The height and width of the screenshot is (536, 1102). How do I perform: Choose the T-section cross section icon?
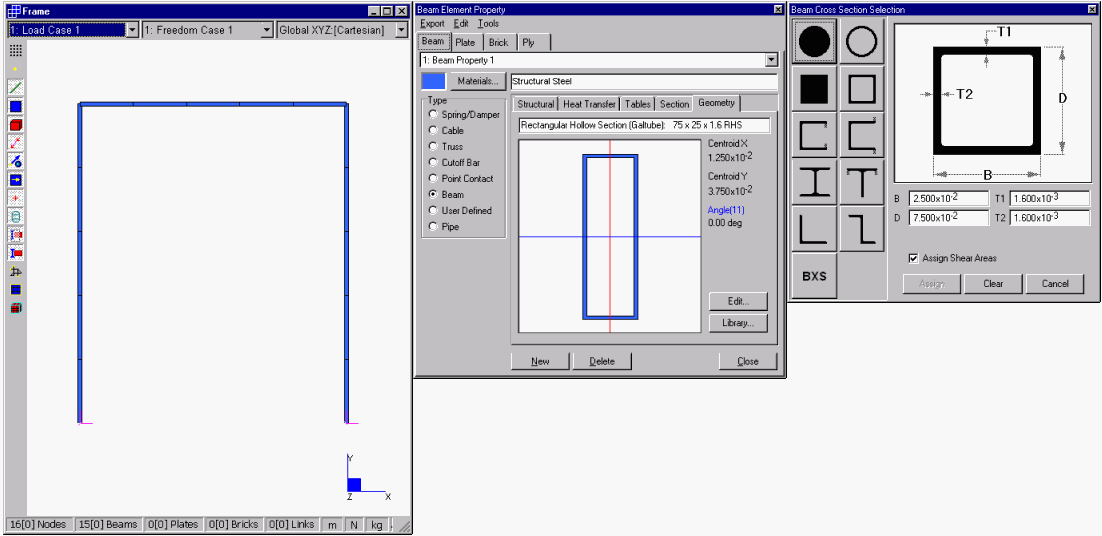pyautogui.click(x=862, y=182)
